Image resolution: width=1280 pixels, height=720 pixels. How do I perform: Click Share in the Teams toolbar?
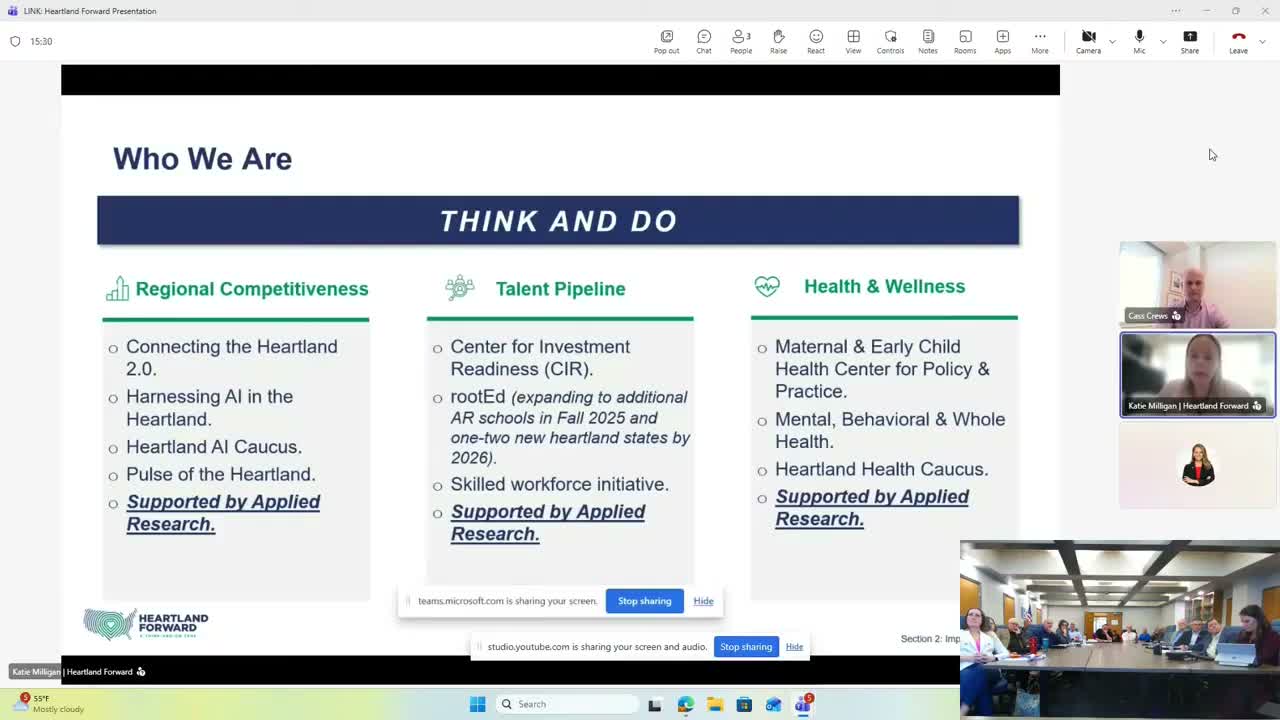tap(1190, 41)
